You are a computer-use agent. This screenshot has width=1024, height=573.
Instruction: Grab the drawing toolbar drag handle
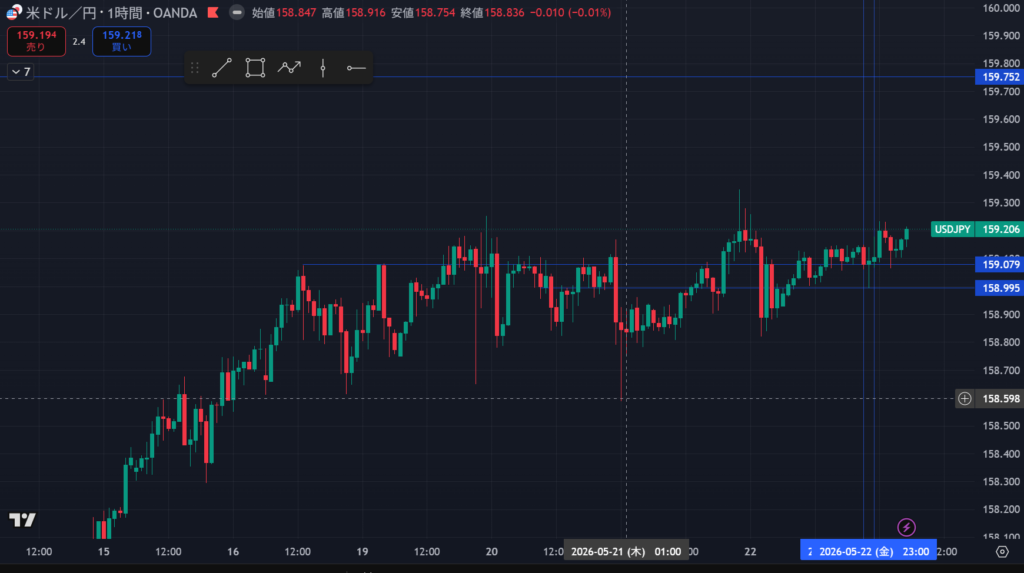(195, 68)
